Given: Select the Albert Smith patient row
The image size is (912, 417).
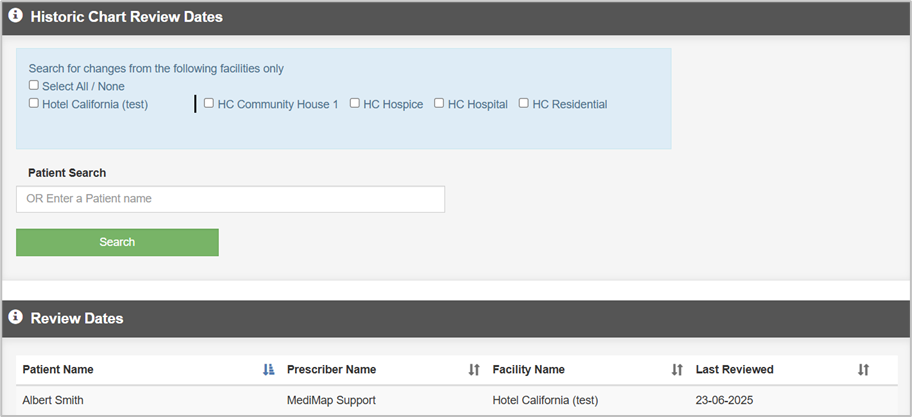Looking at the screenshot, I should point(53,401).
